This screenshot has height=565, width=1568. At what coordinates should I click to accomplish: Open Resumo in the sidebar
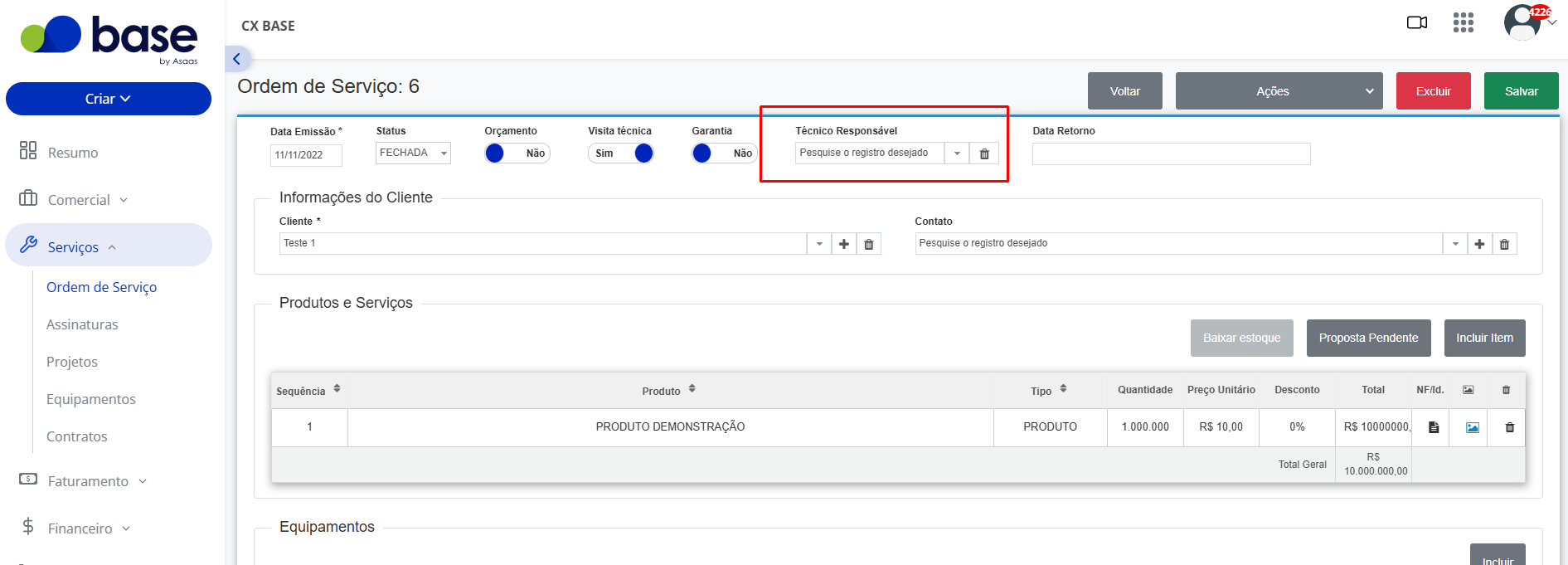click(x=73, y=153)
